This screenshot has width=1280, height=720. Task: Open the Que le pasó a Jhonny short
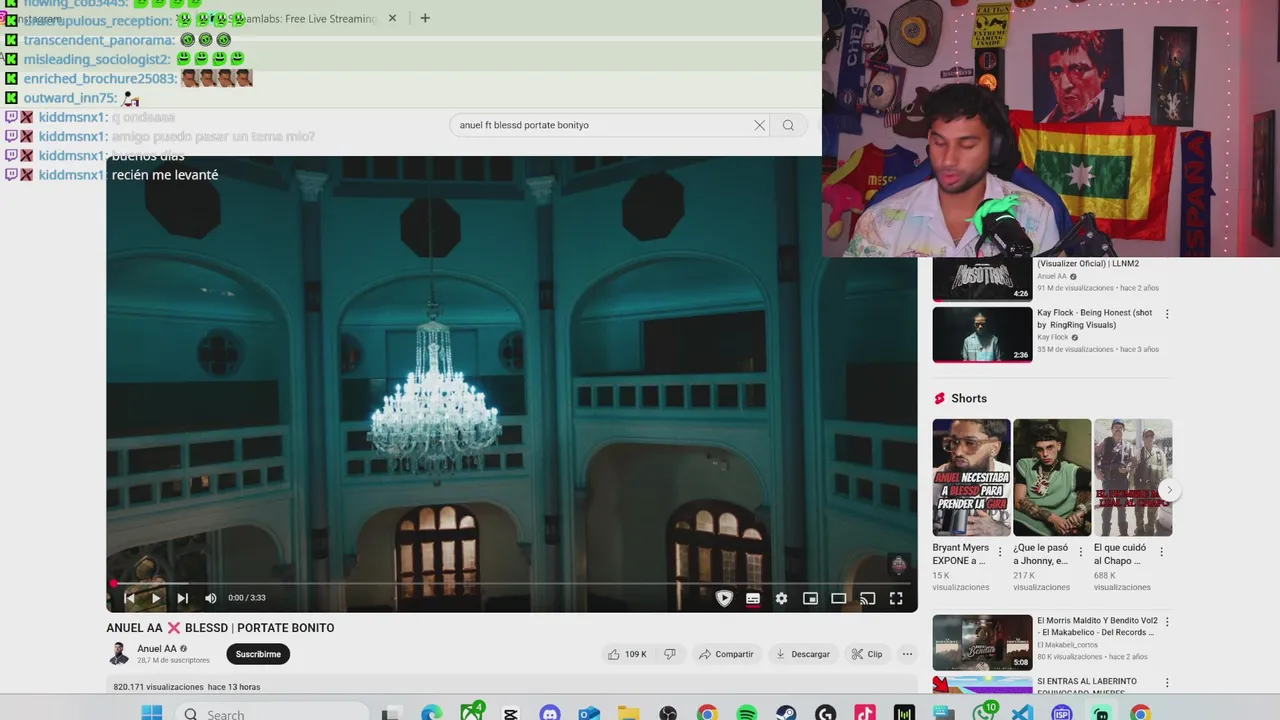click(1052, 477)
